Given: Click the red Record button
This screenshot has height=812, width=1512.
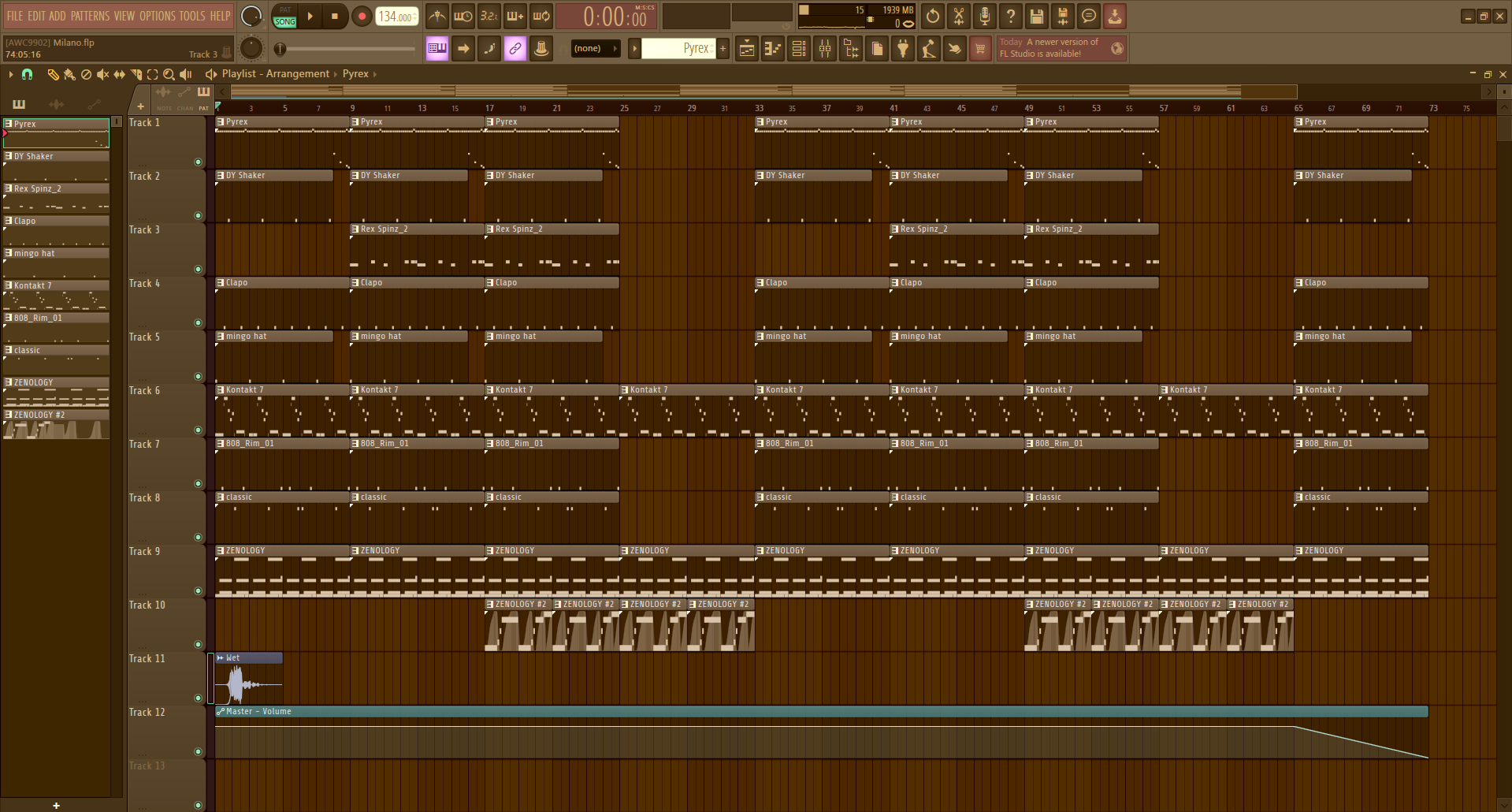Looking at the screenshot, I should [362, 16].
